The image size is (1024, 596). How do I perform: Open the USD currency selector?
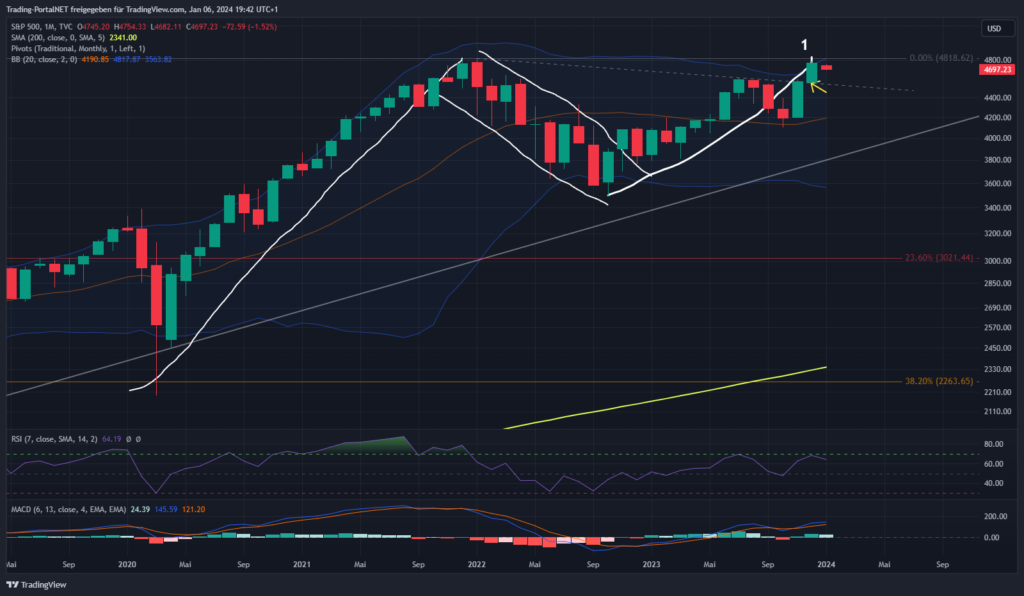click(x=993, y=28)
